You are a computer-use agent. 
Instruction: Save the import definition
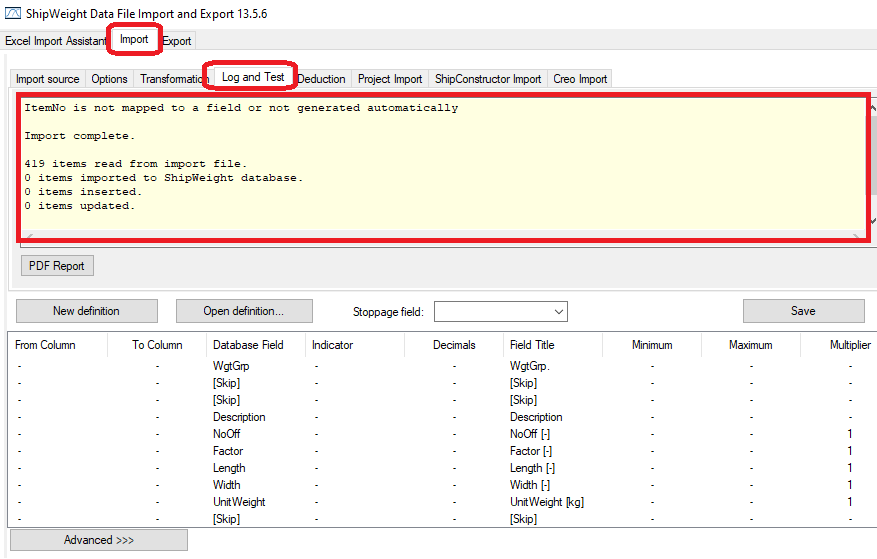click(803, 311)
